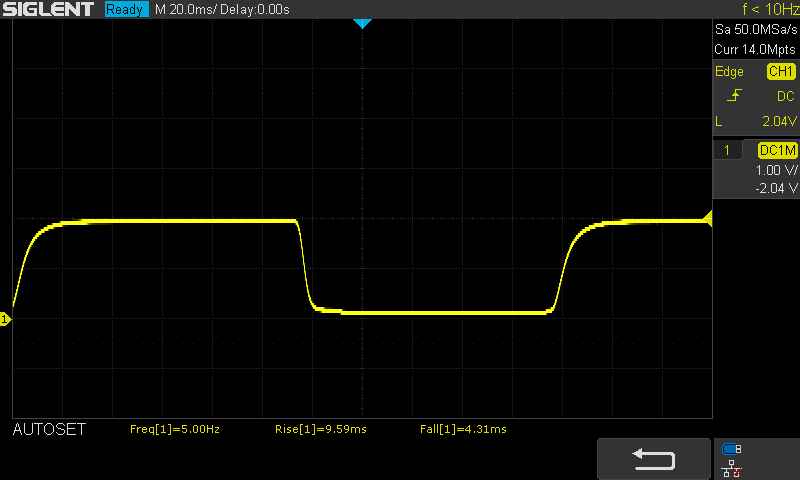The width and height of the screenshot is (800, 480).
Task: Click the trigger coupling 'DC' label
Action: click(786, 96)
